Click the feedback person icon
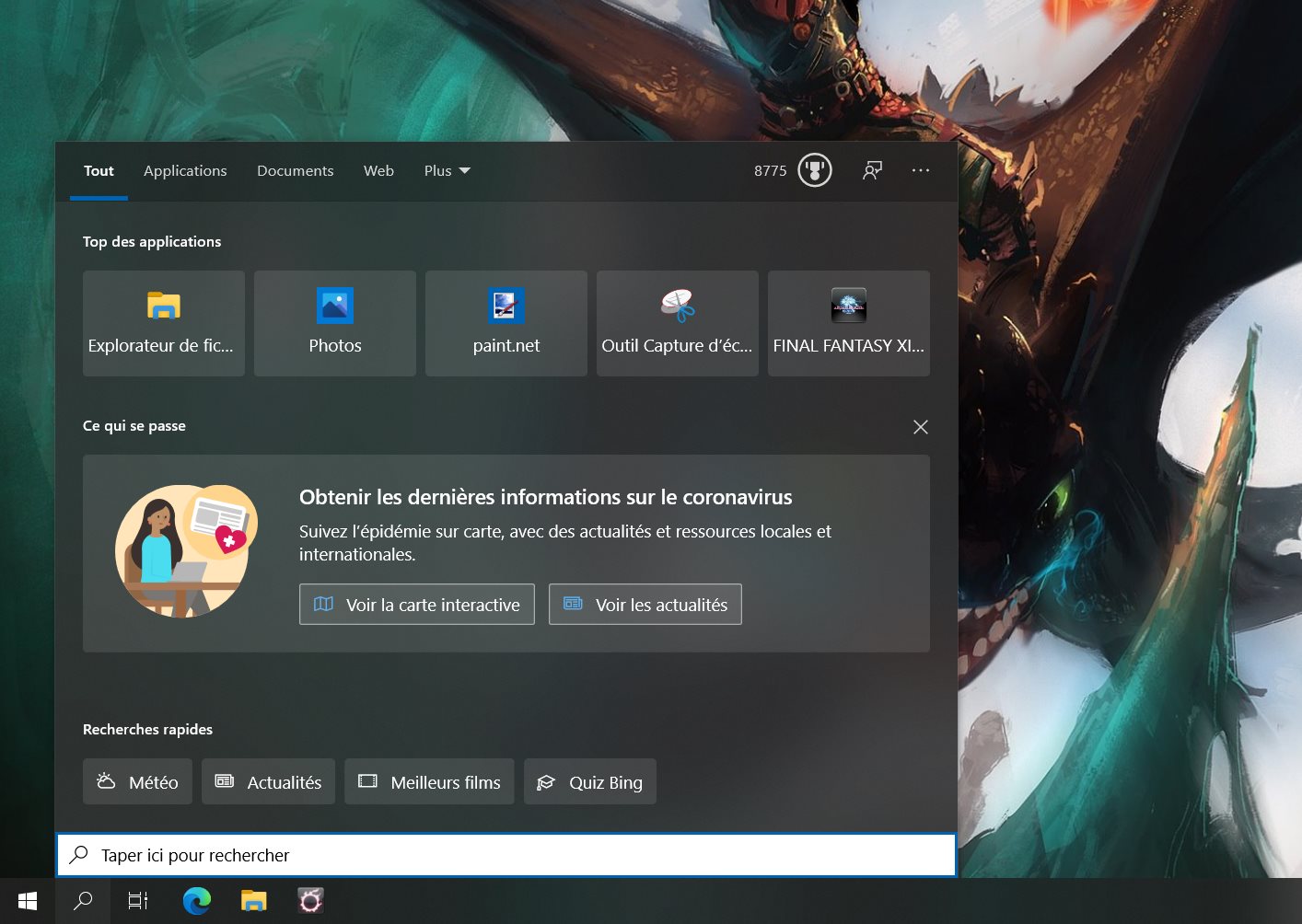The height and width of the screenshot is (924, 1302). (872, 170)
